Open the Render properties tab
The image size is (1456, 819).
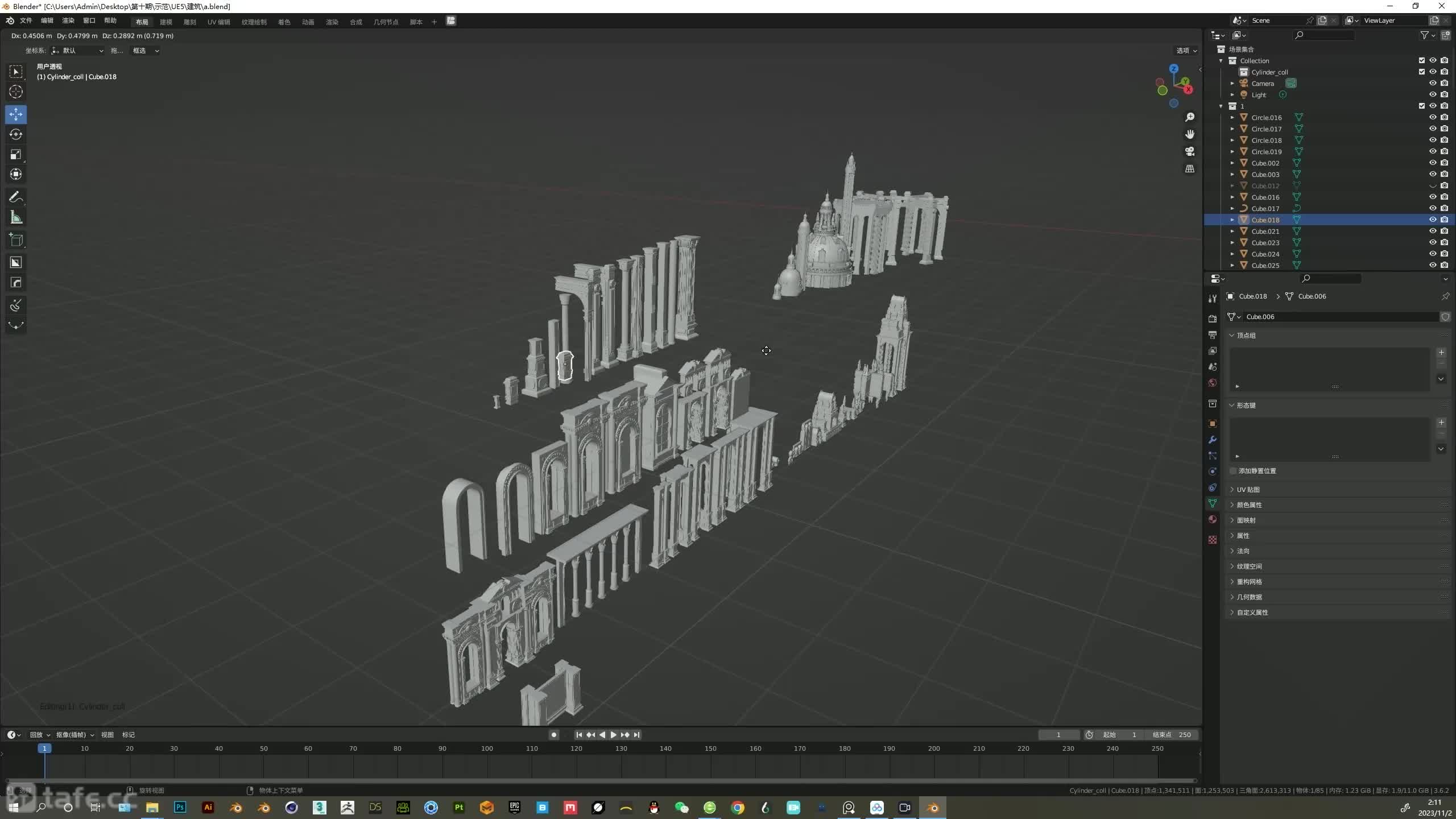coord(1213,318)
